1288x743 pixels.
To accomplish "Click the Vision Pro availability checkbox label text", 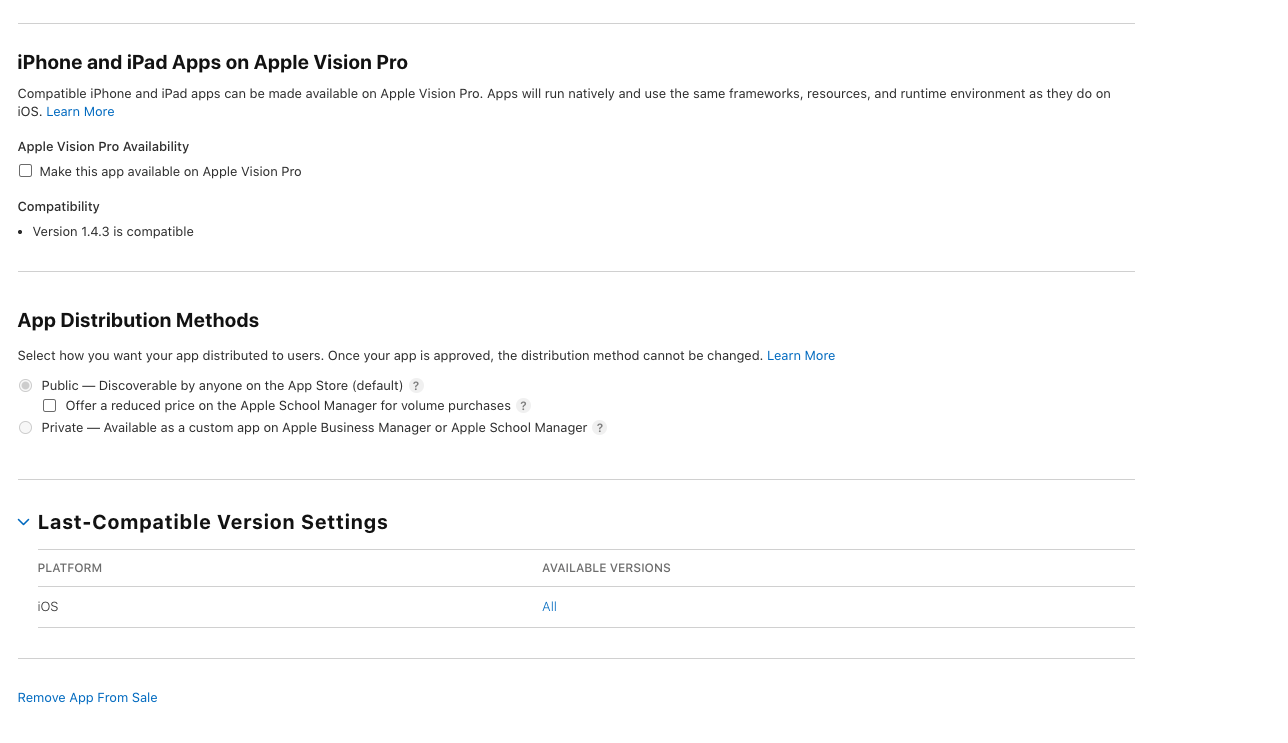I will coord(170,172).
